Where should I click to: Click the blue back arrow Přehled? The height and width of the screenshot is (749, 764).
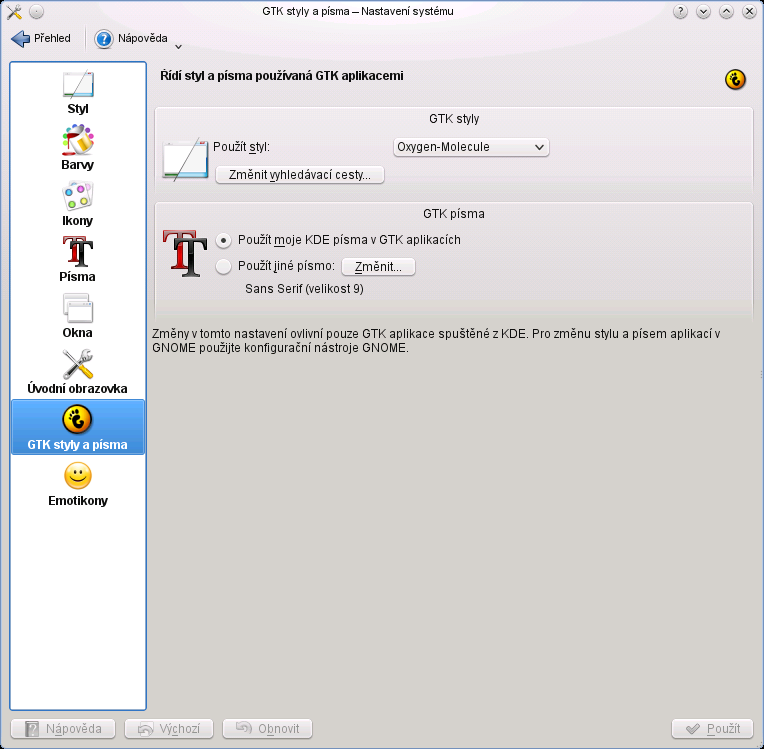point(41,38)
